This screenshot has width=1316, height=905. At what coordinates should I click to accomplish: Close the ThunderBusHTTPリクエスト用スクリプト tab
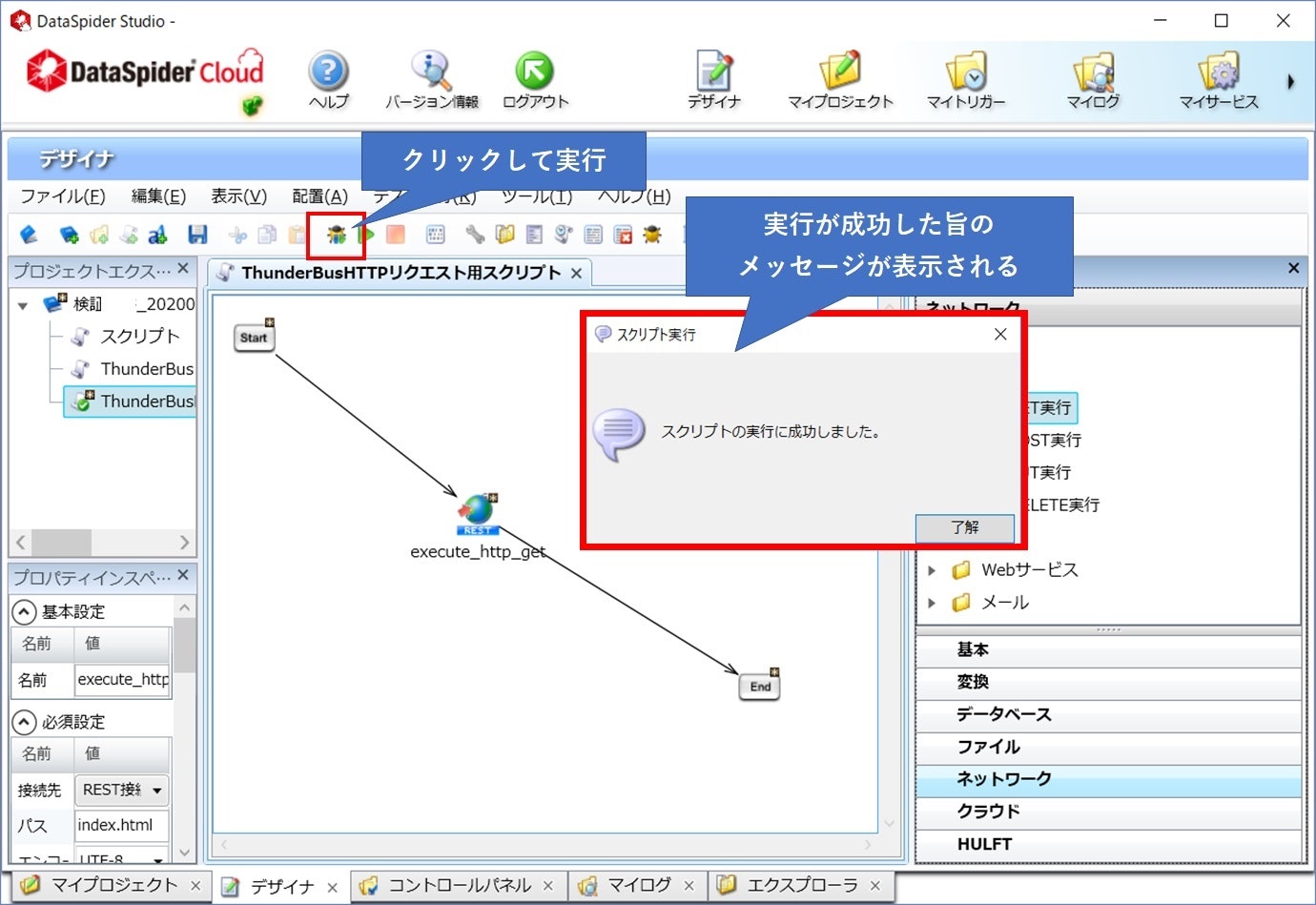tap(576, 274)
